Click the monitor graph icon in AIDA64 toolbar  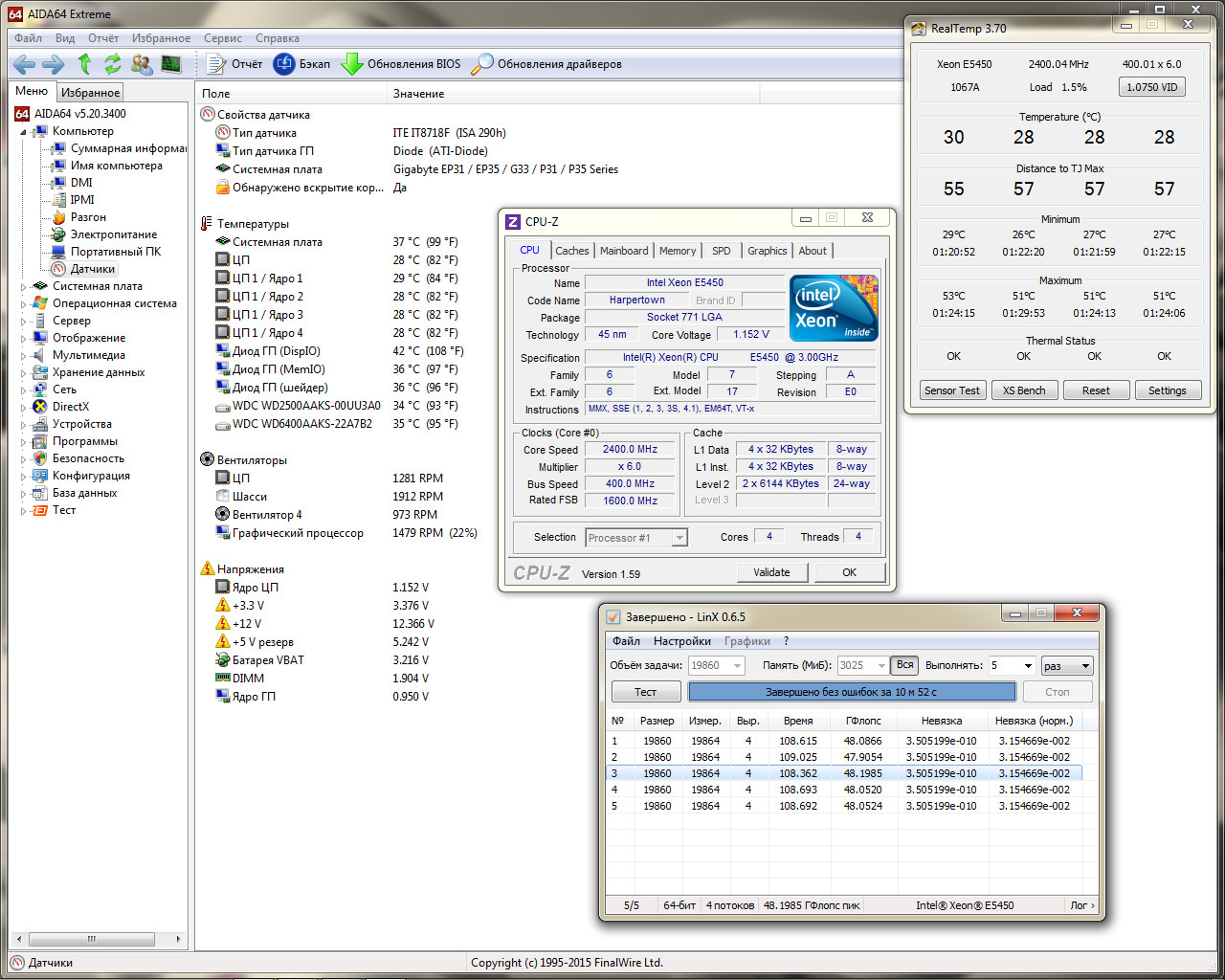point(171,64)
